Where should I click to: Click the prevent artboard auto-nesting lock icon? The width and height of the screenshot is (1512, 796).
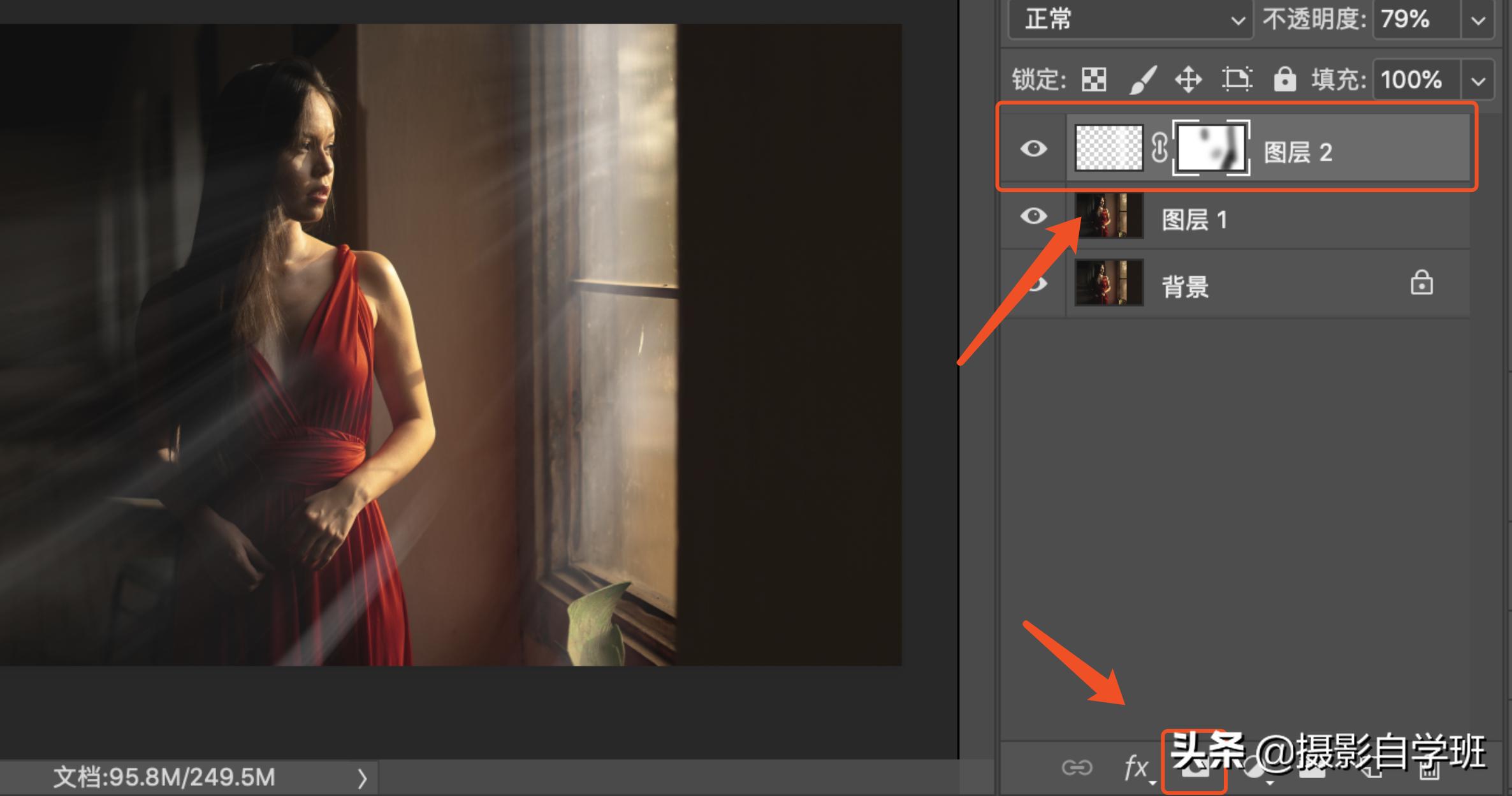click(x=1237, y=80)
